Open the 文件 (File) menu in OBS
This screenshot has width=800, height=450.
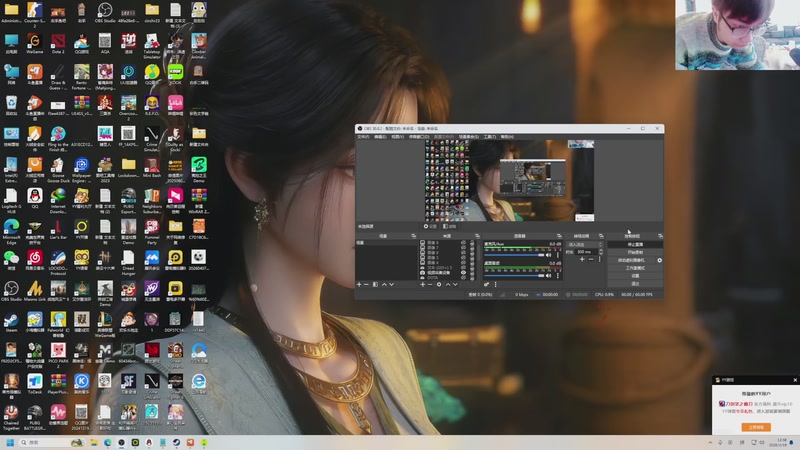(363, 136)
